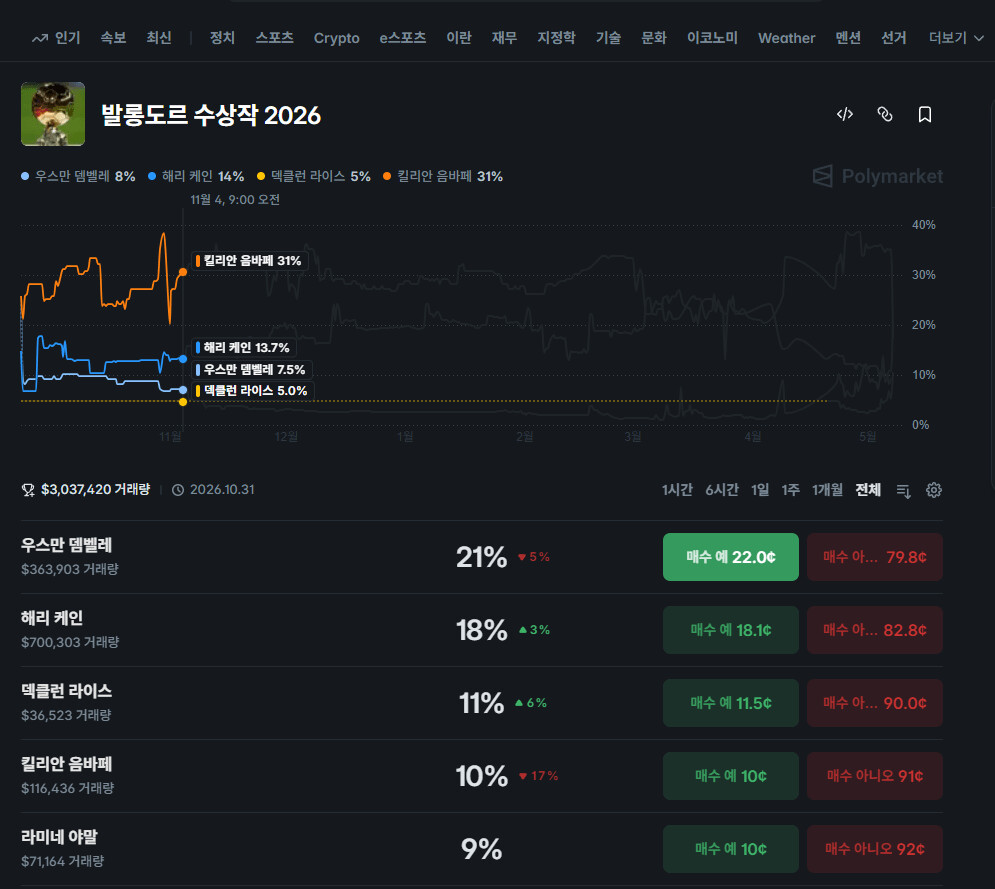Click the 해리 케인 13.7% chart tooltip label
995x889 pixels.
coord(243,348)
